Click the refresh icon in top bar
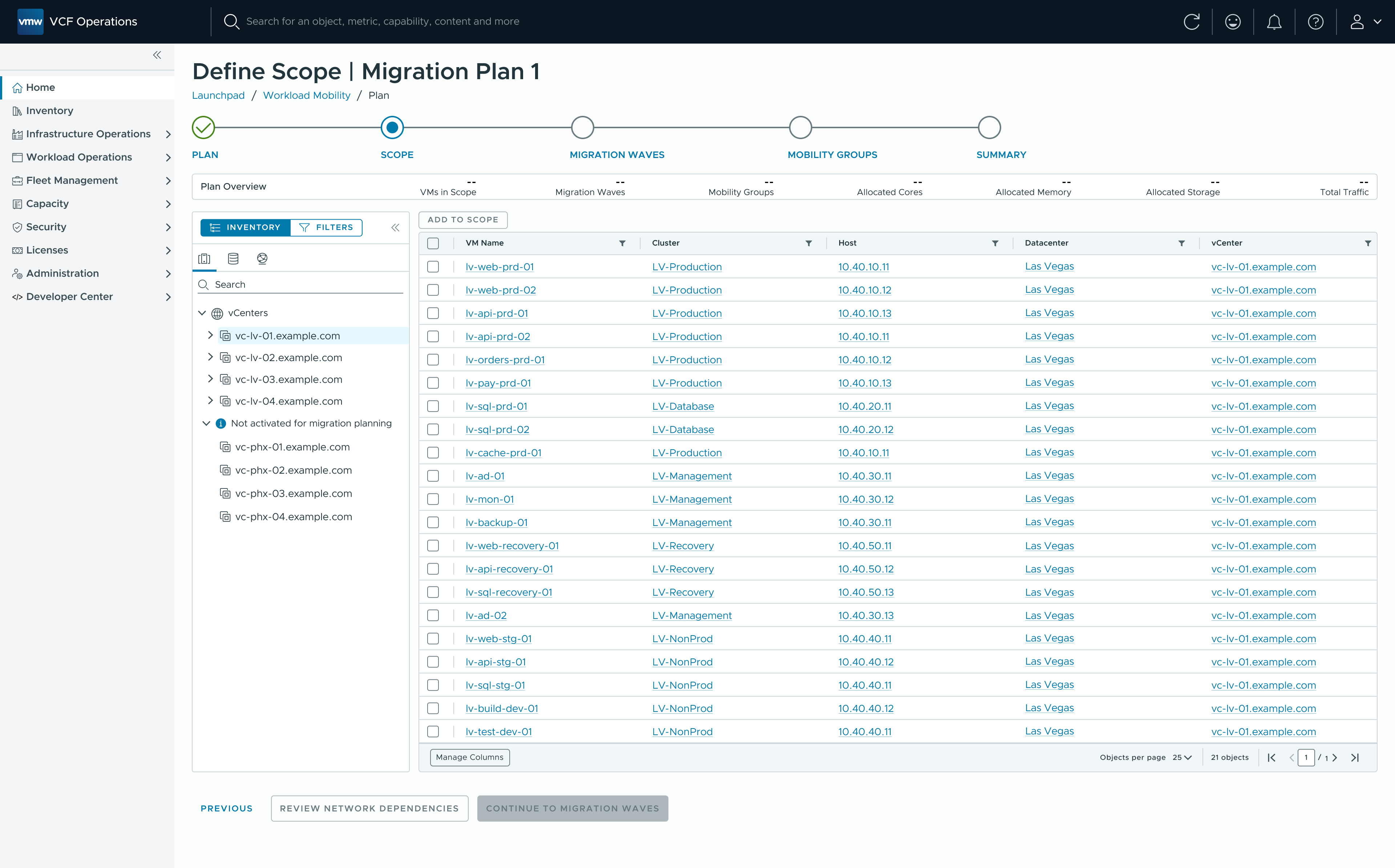Image resolution: width=1395 pixels, height=868 pixels. (1191, 22)
